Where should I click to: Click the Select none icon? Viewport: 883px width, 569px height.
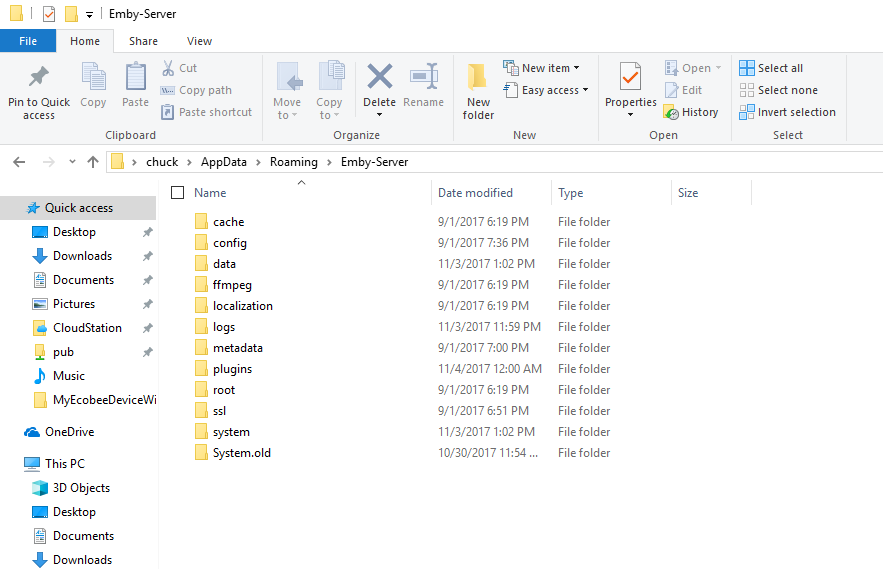pyautogui.click(x=747, y=90)
